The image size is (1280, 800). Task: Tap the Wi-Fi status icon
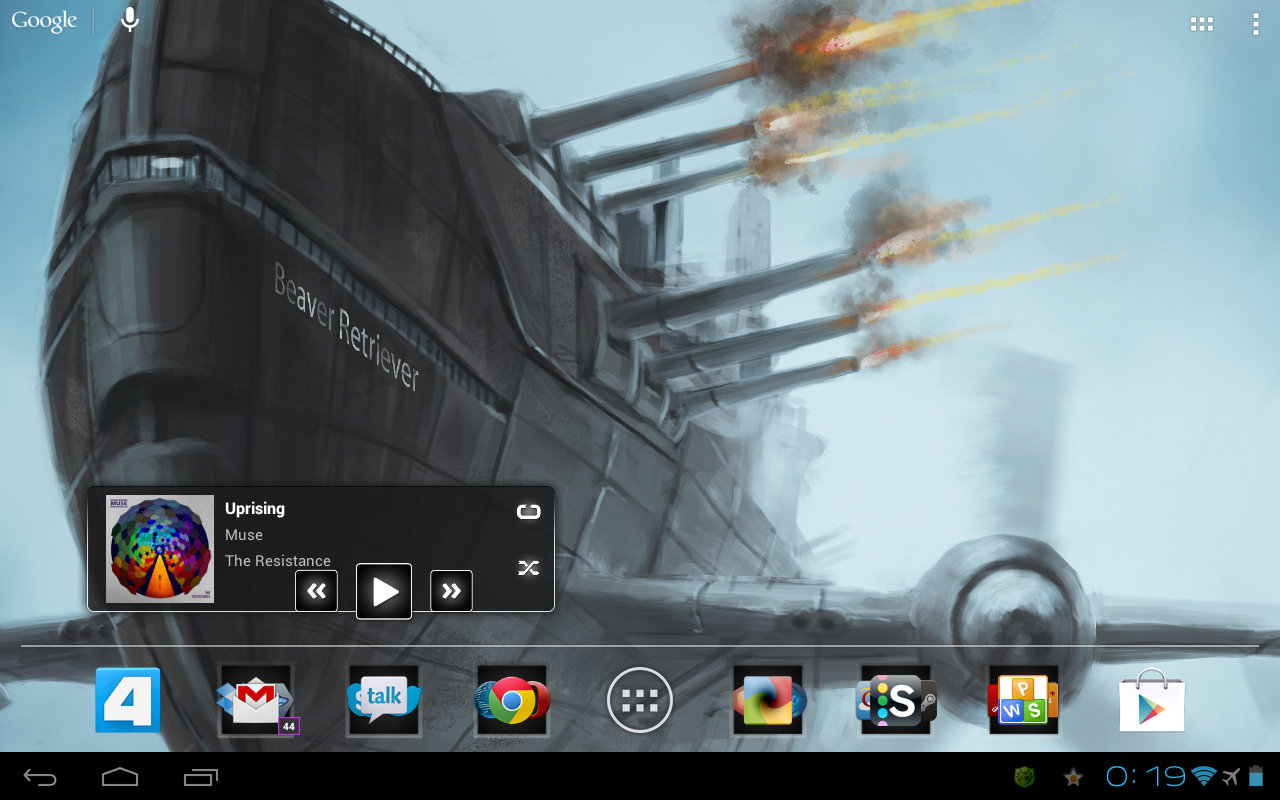pos(1204,776)
